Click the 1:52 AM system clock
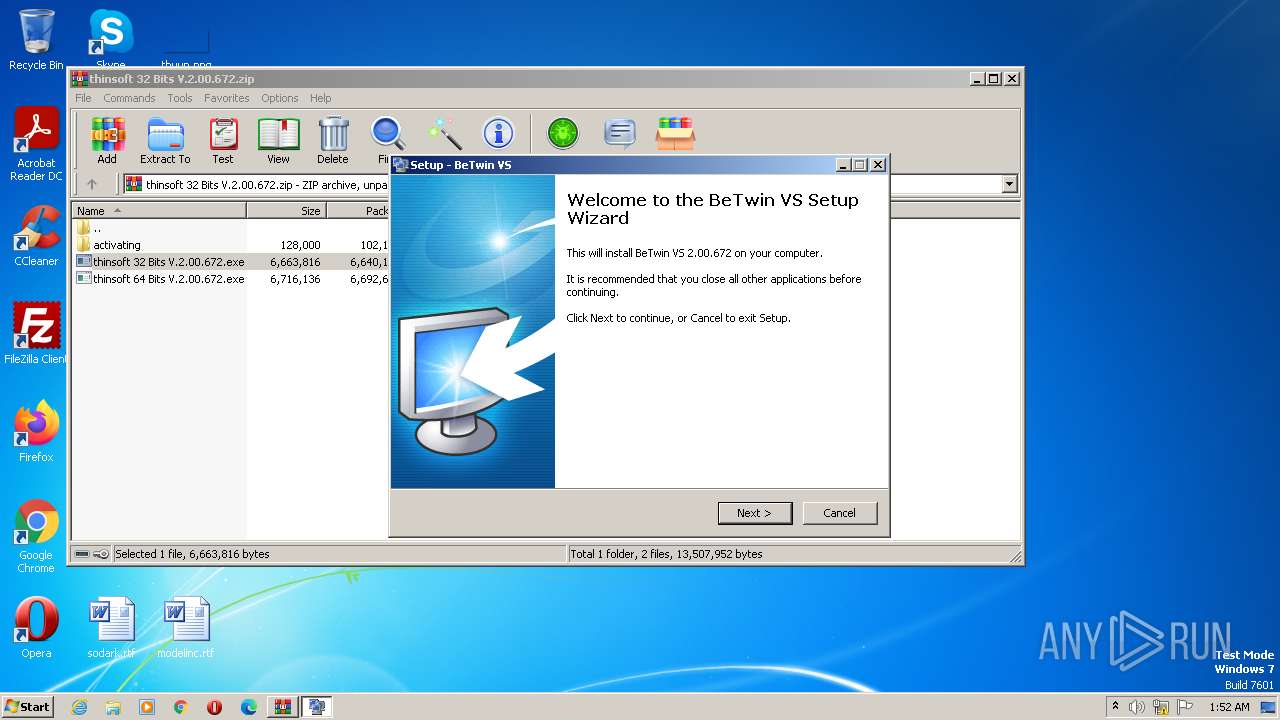Viewport: 1280px width, 720px height. 1229,707
